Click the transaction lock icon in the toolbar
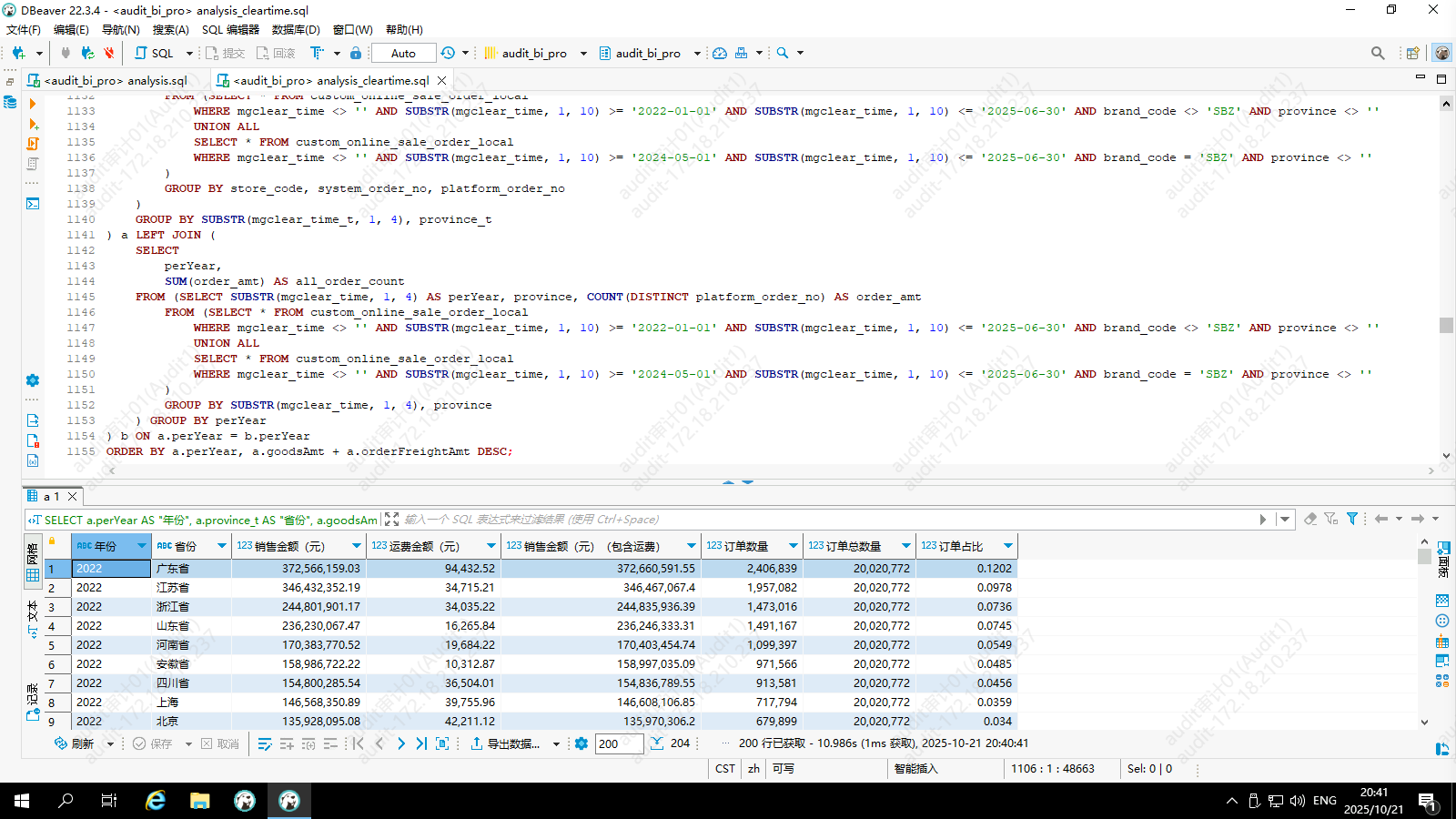This screenshot has width=1456, height=819. pyautogui.click(x=356, y=53)
